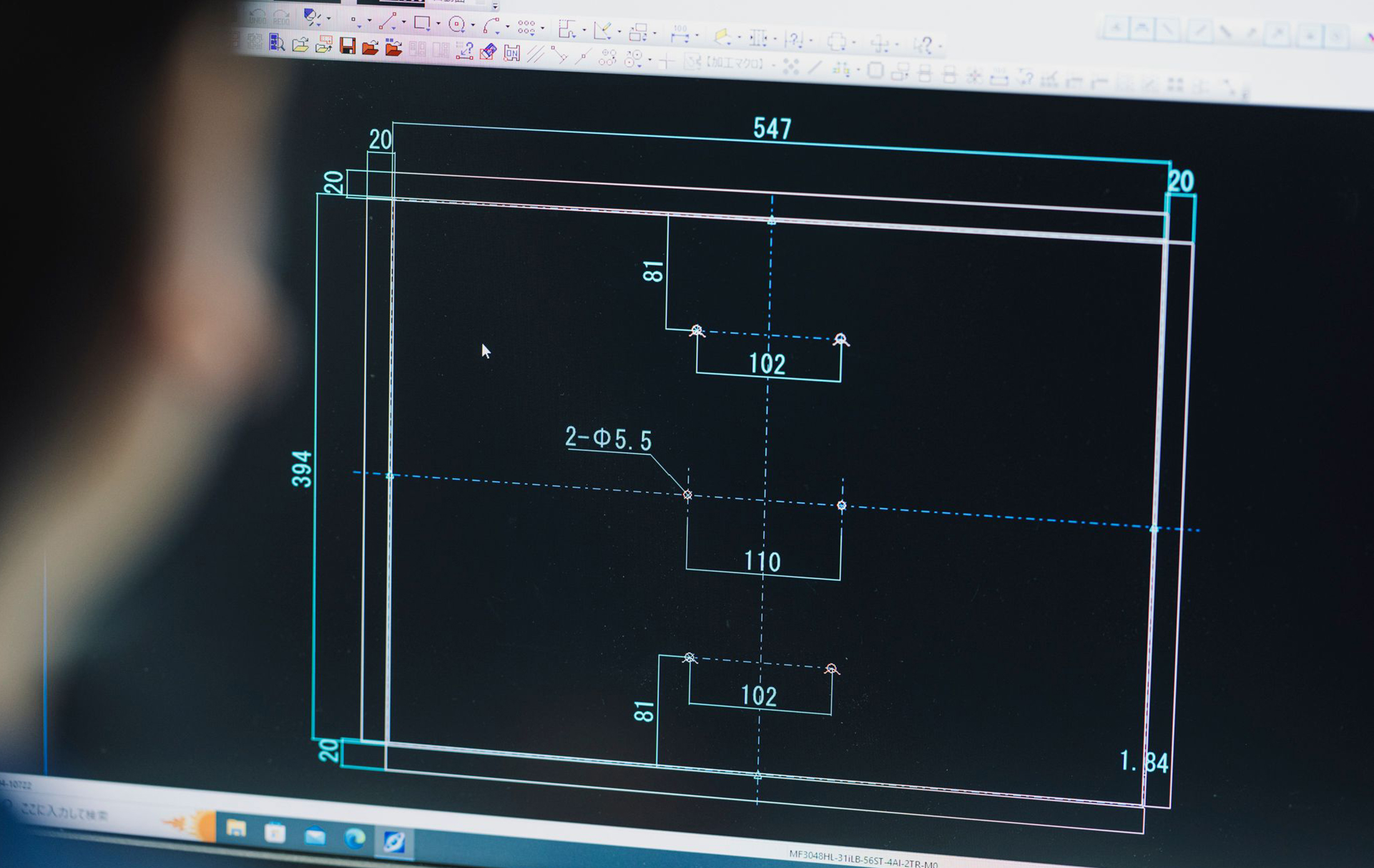Select the circle drawing tool
Viewport: 1374px width, 868px height.
pos(457,24)
